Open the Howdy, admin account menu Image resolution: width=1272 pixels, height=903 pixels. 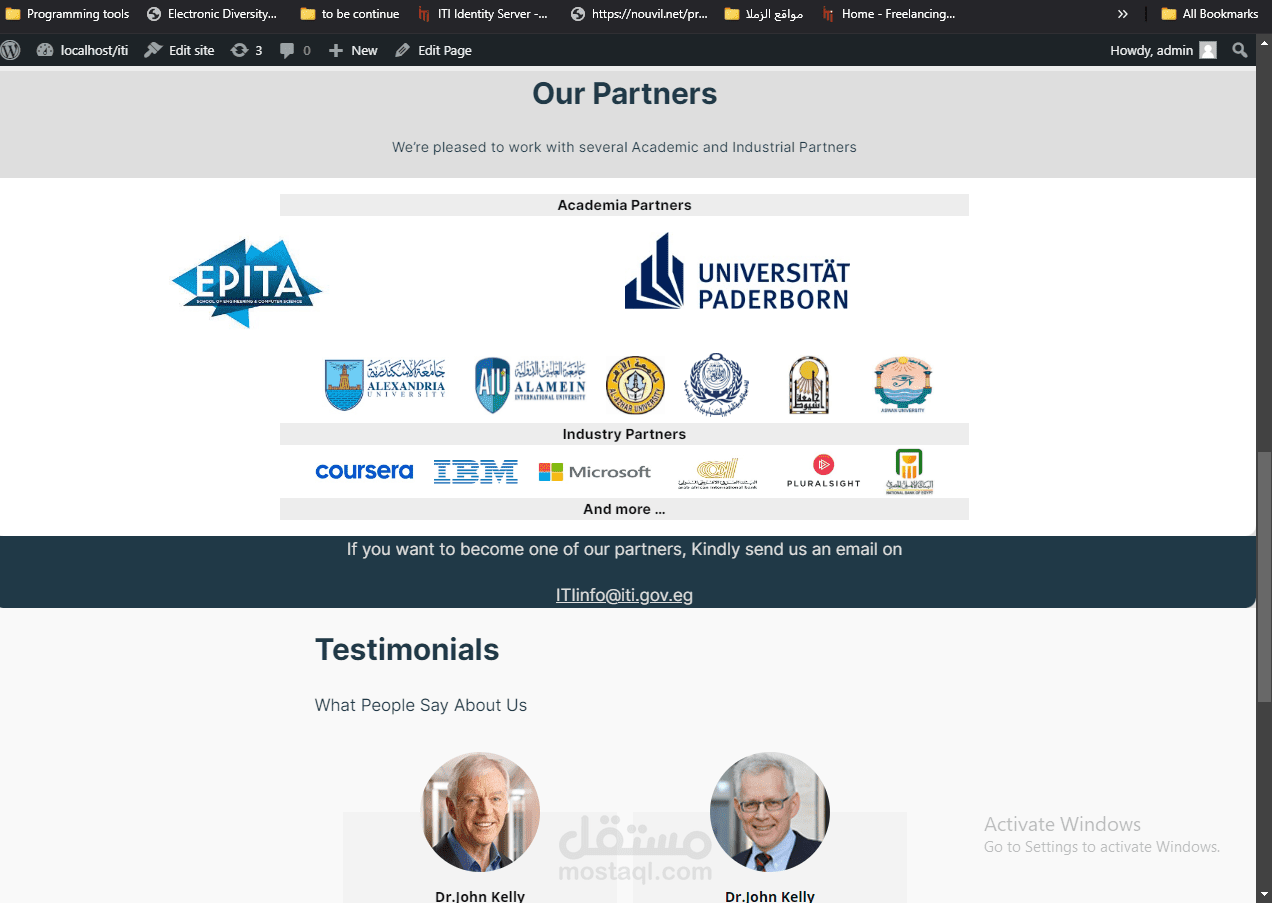(x=1163, y=50)
